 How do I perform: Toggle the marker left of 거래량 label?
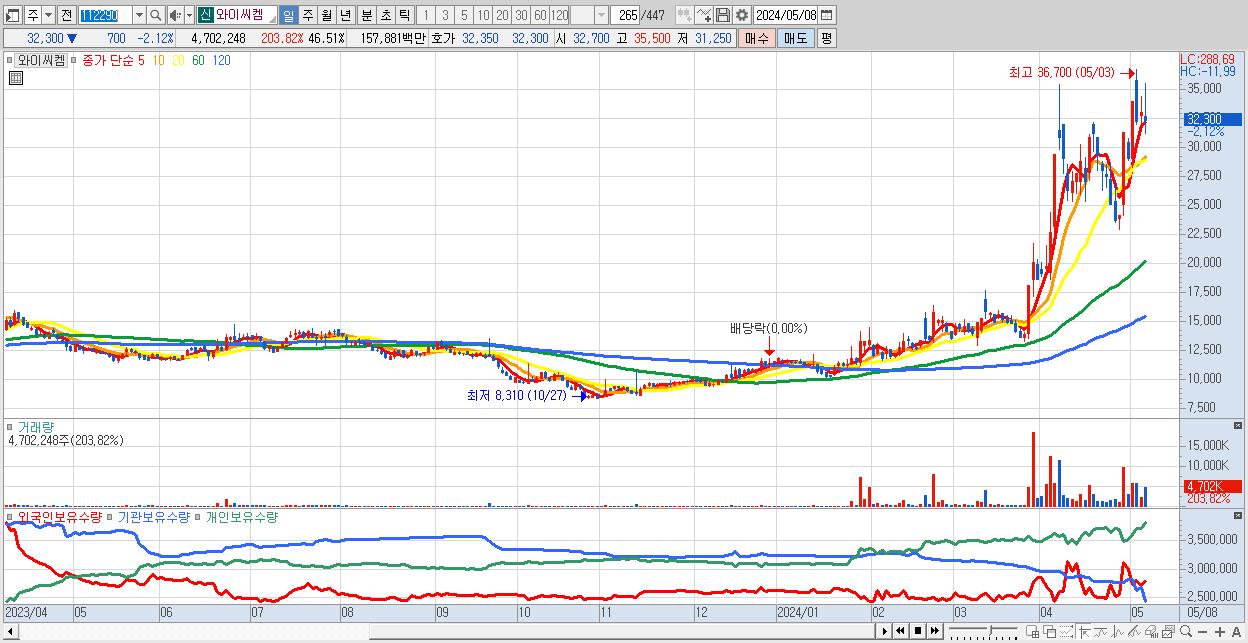coord(9,426)
